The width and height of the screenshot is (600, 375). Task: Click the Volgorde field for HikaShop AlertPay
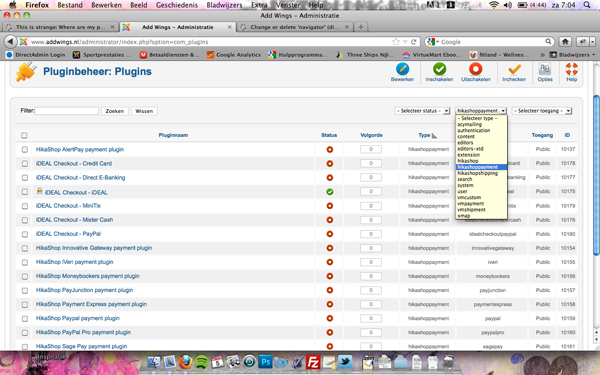371,150
